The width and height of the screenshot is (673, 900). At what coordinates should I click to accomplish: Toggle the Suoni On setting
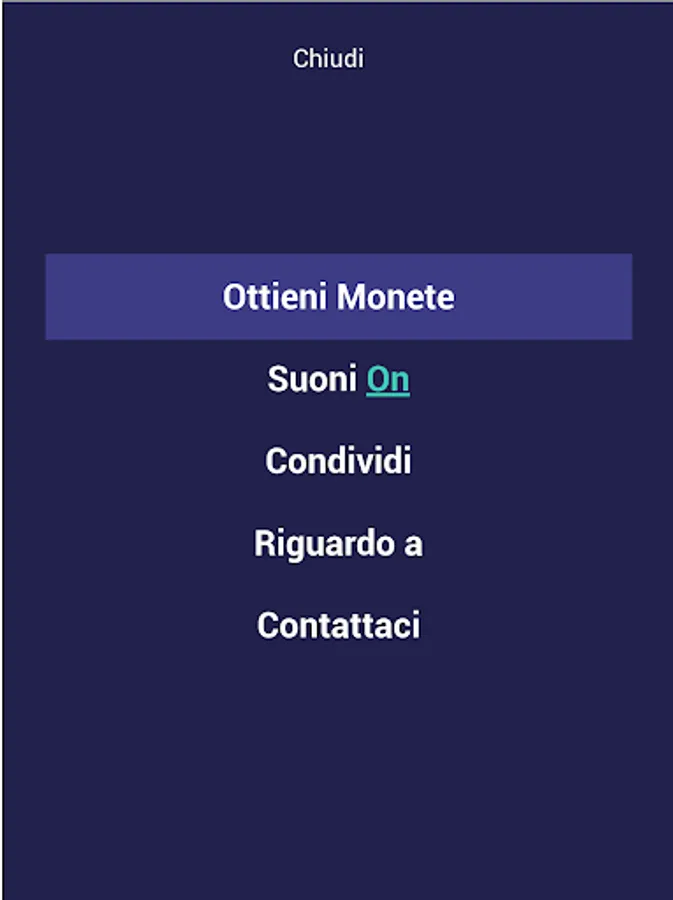[387, 380]
